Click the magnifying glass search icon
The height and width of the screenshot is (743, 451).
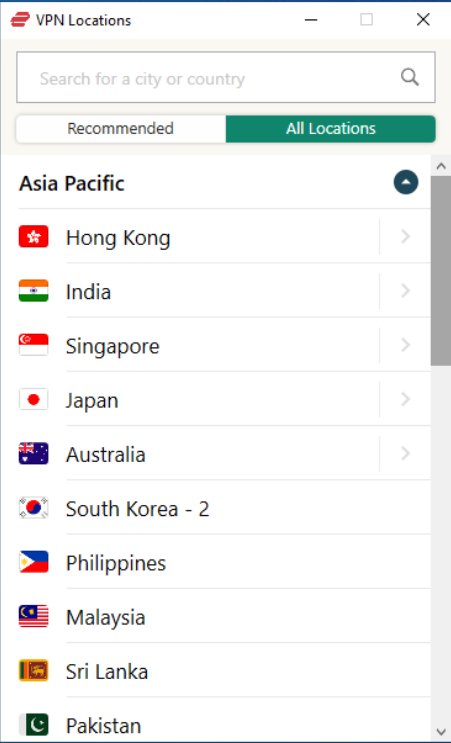pos(410,77)
